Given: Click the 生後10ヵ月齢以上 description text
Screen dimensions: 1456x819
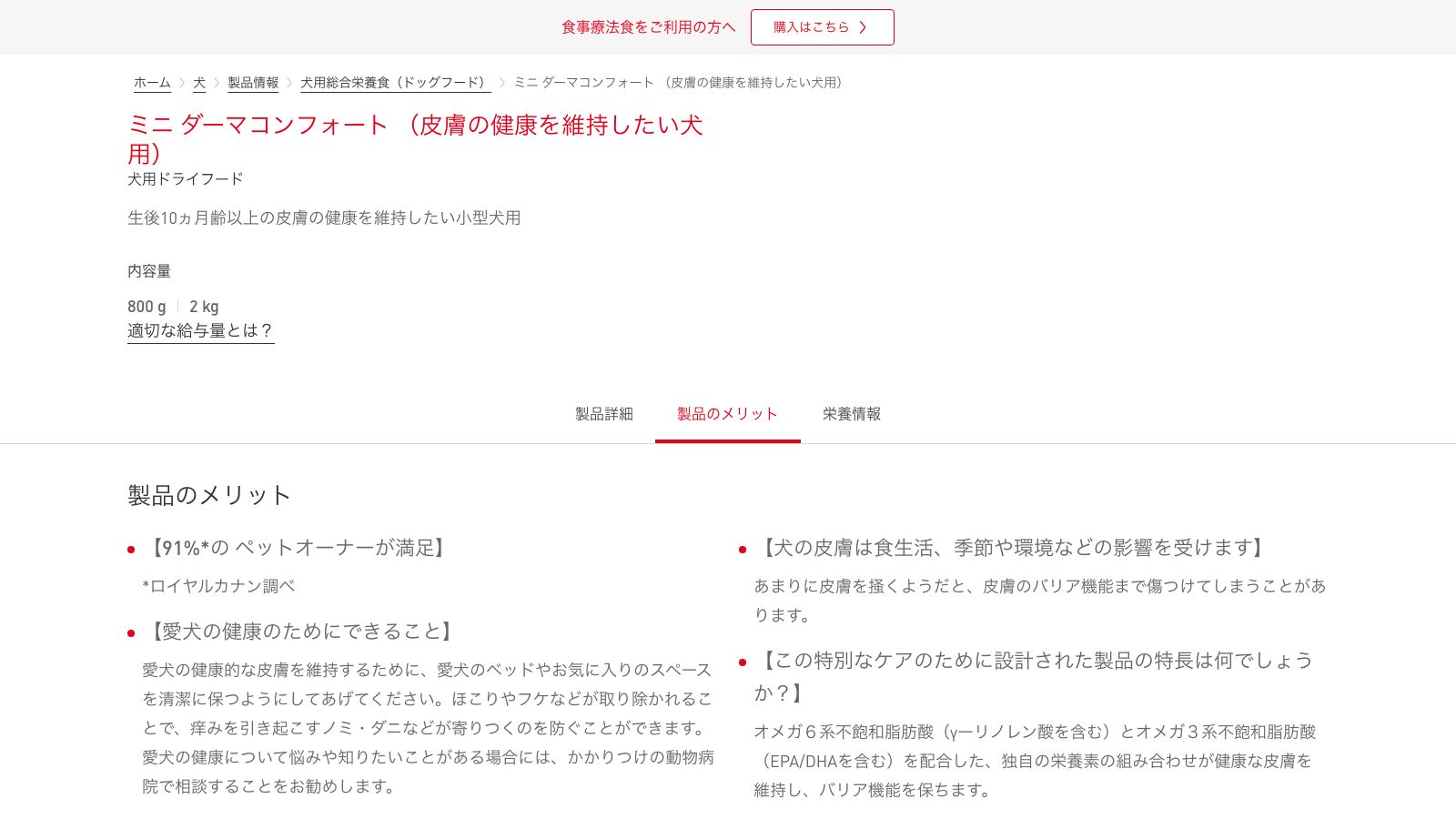Looking at the screenshot, I should tap(324, 218).
